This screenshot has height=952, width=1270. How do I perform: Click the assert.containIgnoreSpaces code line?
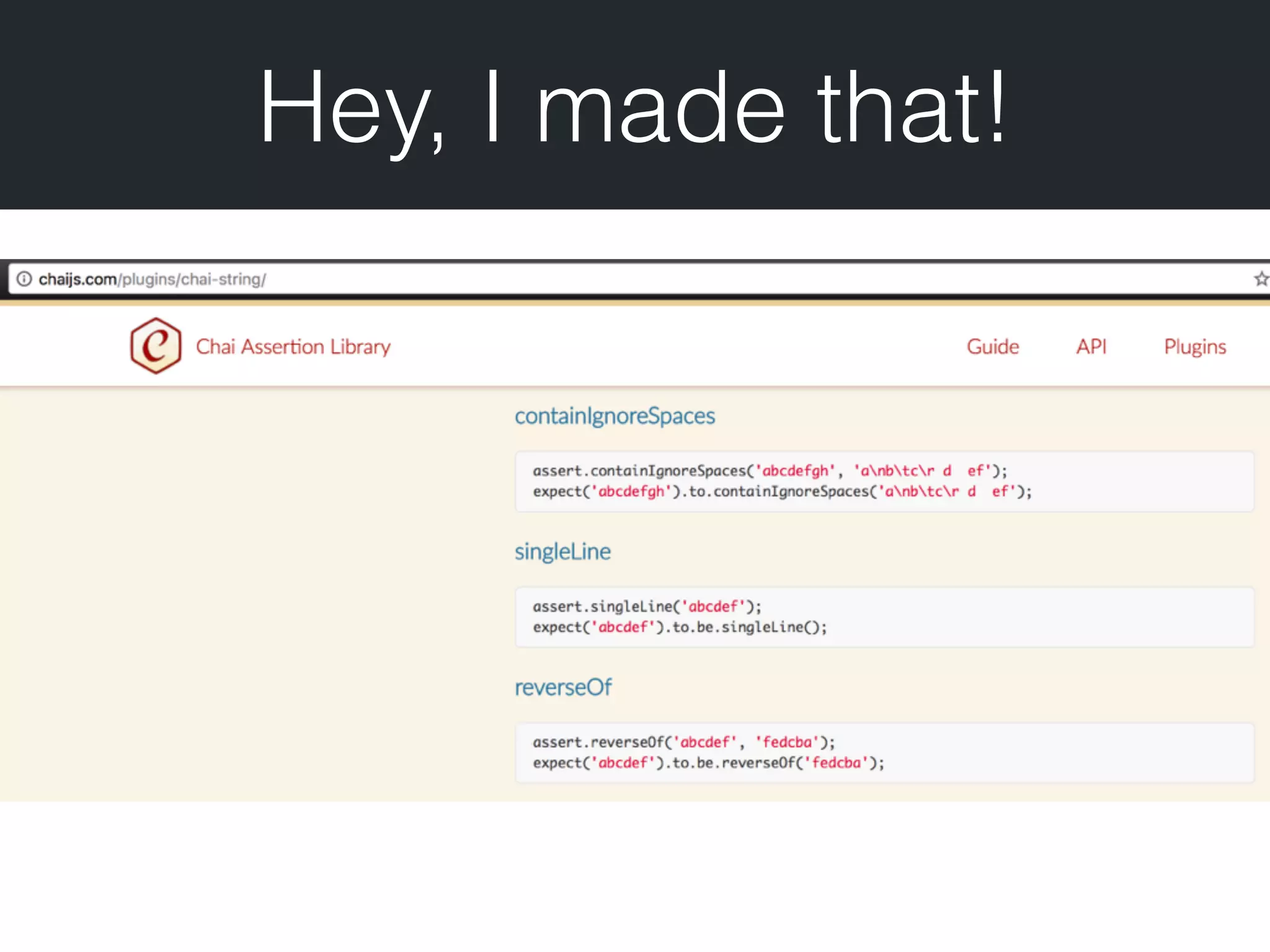tap(770, 471)
